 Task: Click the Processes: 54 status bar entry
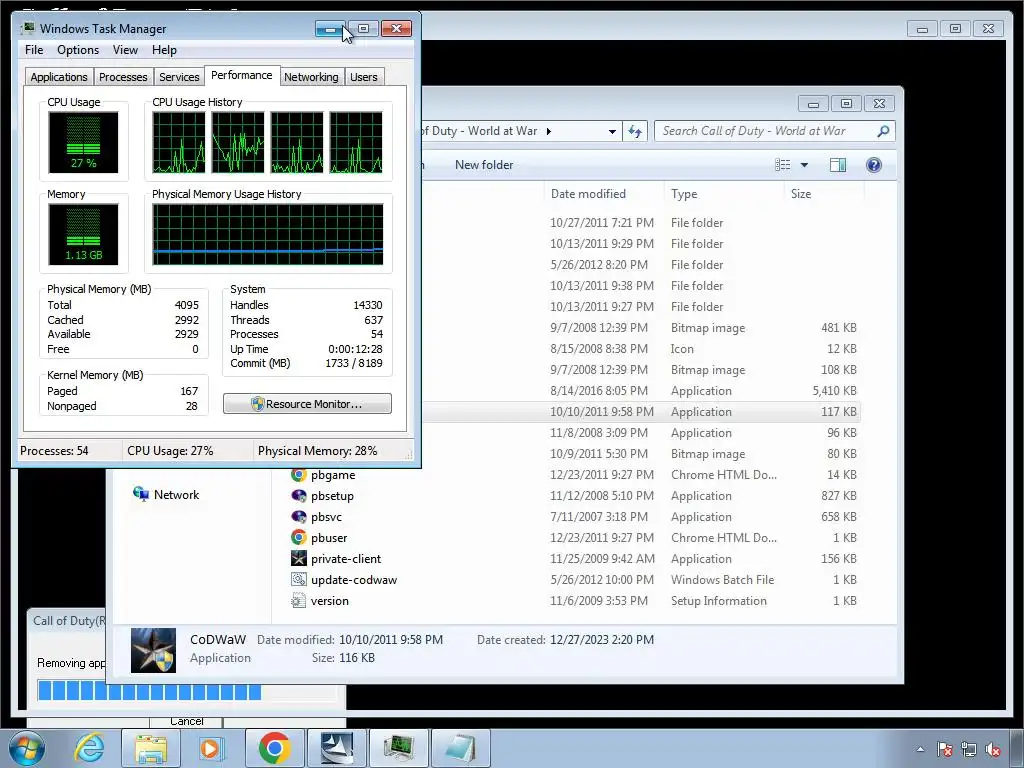[54, 451]
